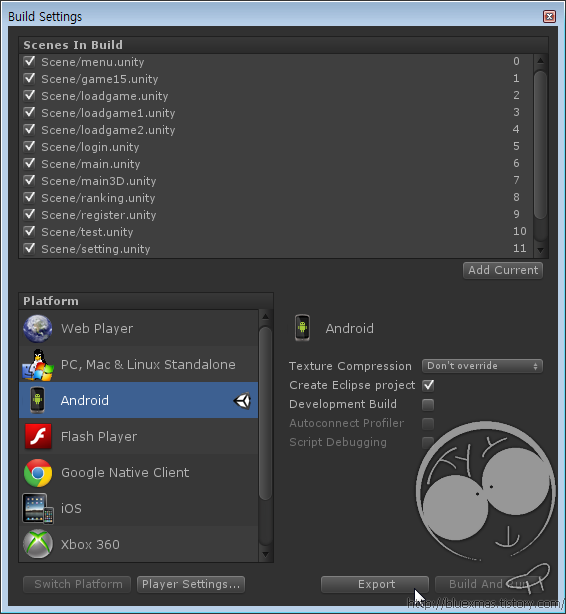Click the Web Player globe icon
The height and width of the screenshot is (614, 566).
coord(38,329)
